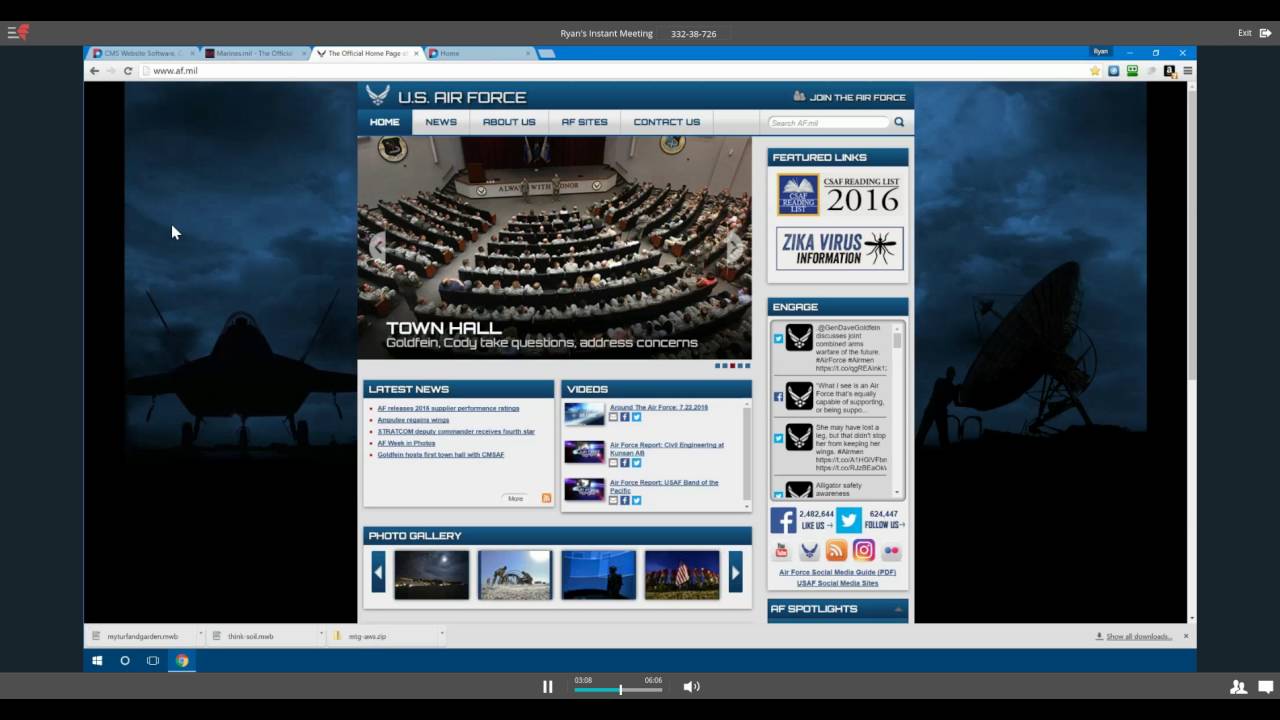
Task: Open the Windows Start button
Action: point(97,661)
